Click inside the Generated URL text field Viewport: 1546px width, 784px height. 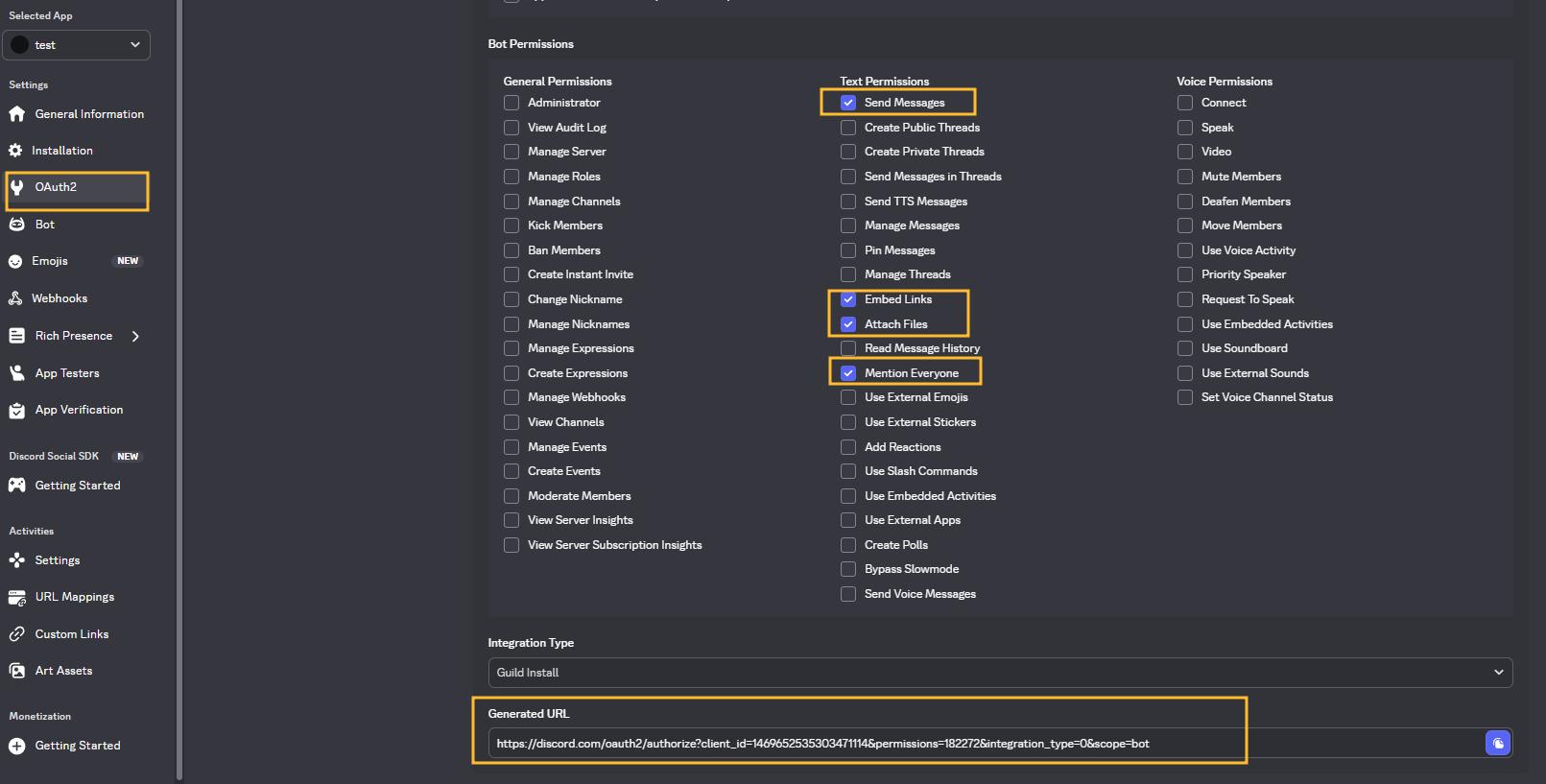click(979, 744)
